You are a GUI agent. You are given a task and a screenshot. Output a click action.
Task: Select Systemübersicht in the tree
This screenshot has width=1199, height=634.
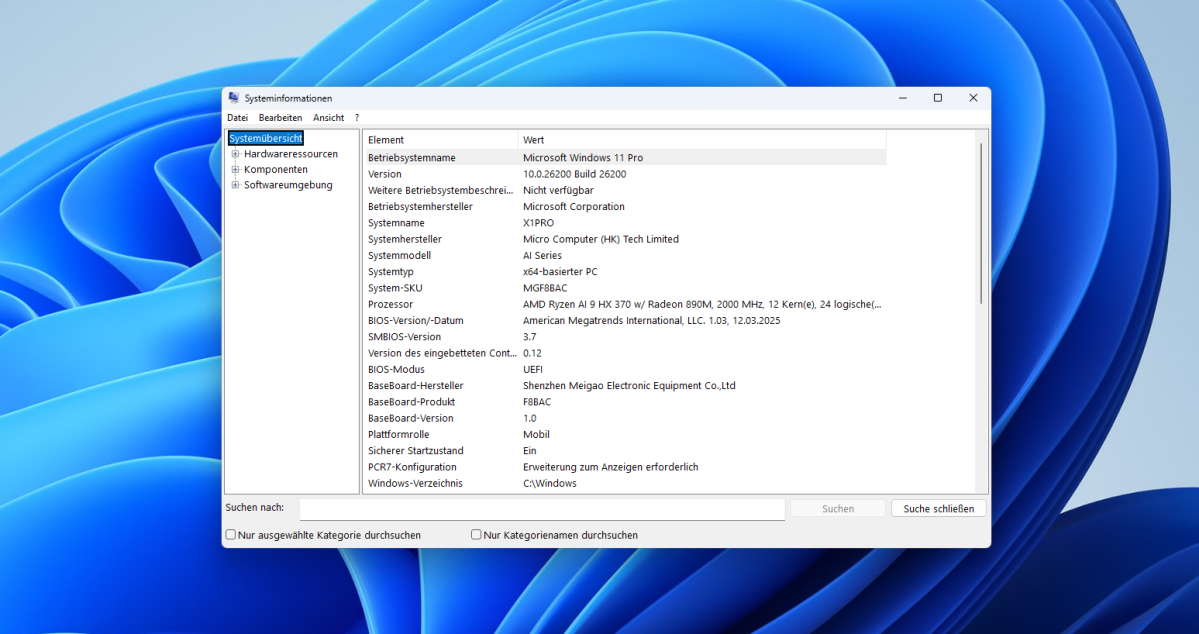pos(265,139)
